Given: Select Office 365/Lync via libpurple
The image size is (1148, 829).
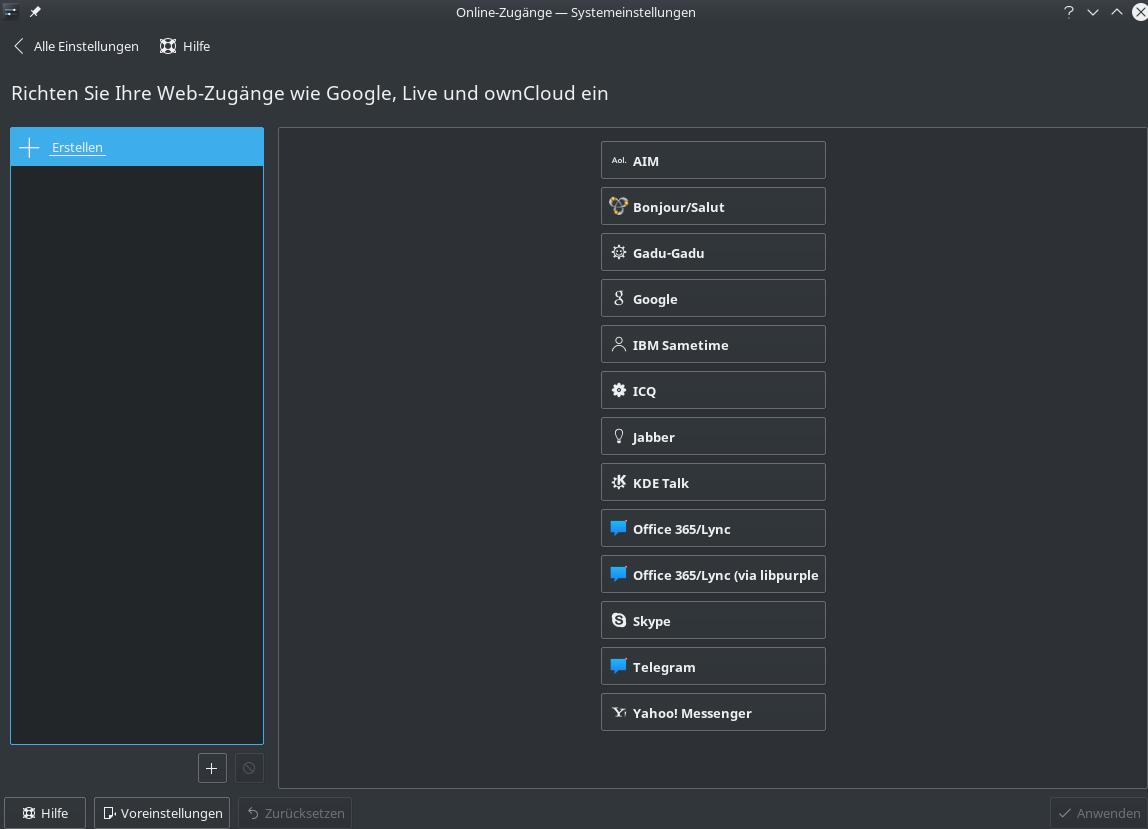Looking at the screenshot, I should pyautogui.click(x=713, y=575).
